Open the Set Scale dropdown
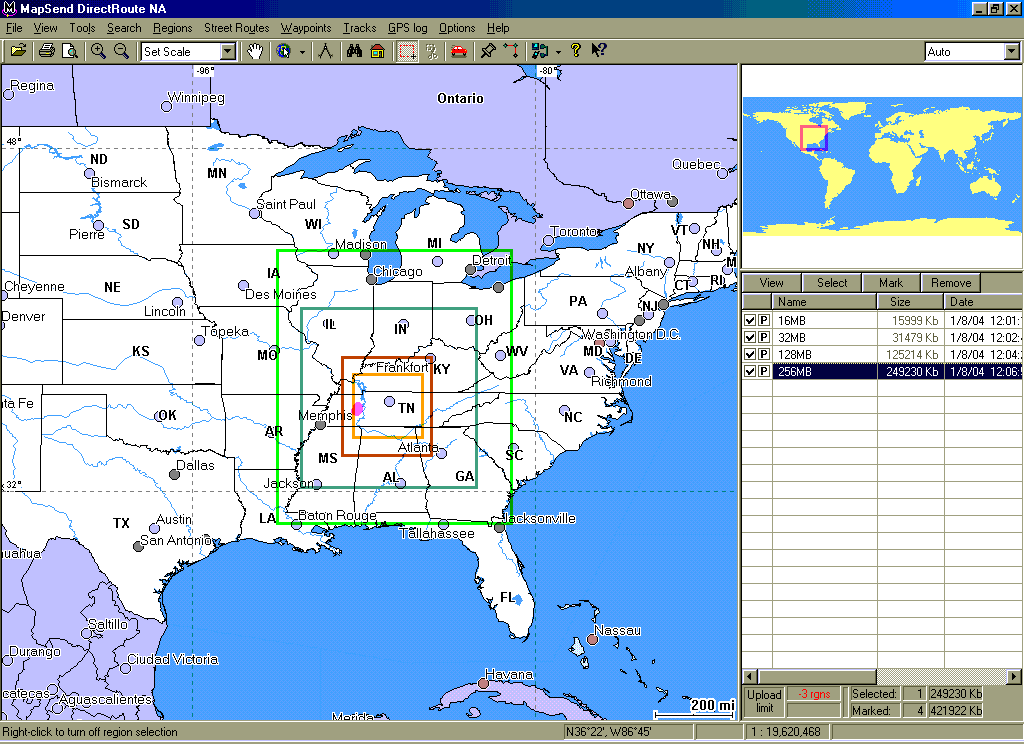 coord(227,52)
